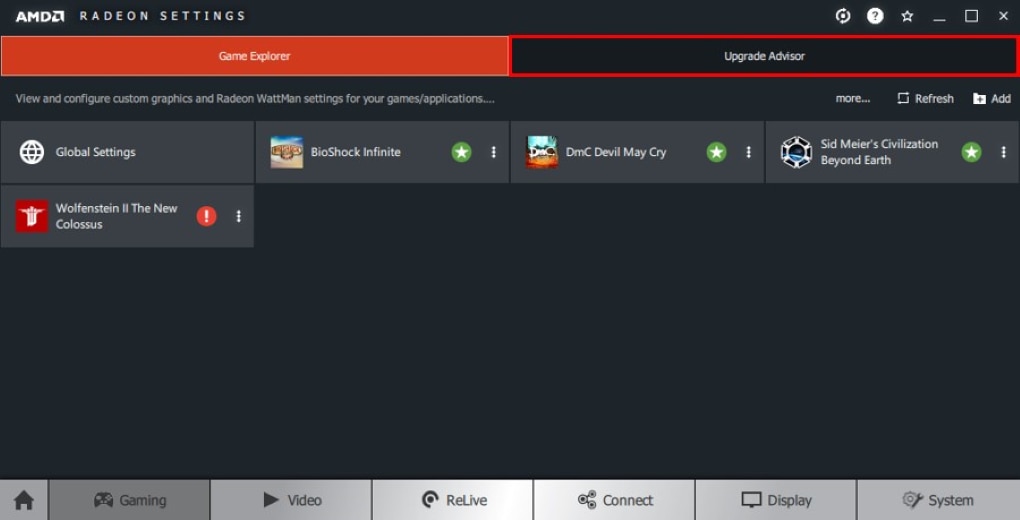
Task: Open the Display section
Action: [776, 500]
